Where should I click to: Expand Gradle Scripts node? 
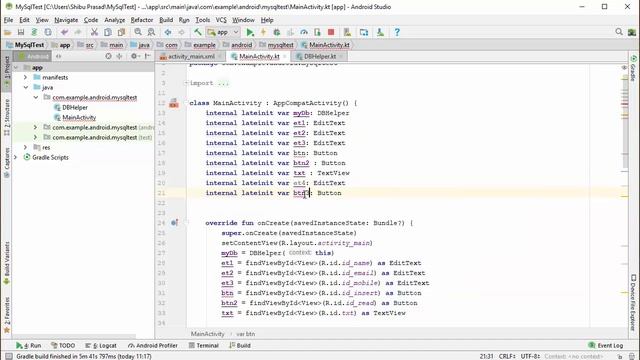pos(16,158)
